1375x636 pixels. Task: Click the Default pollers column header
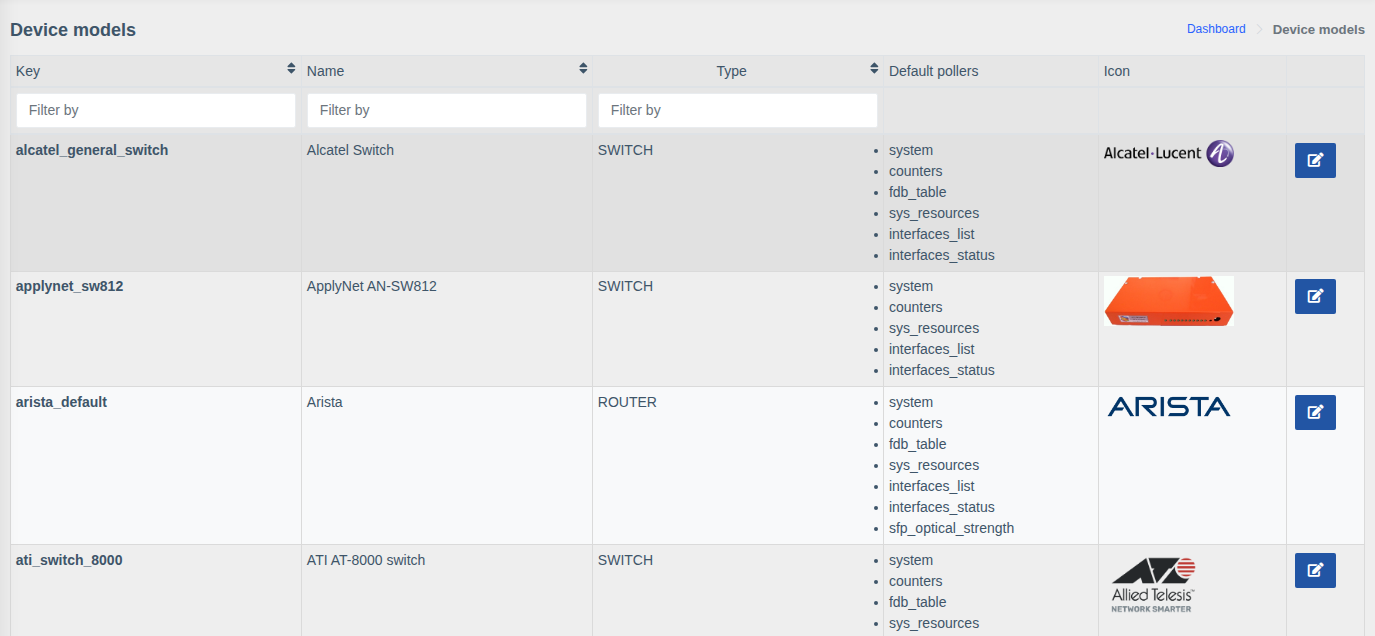(933, 71)
